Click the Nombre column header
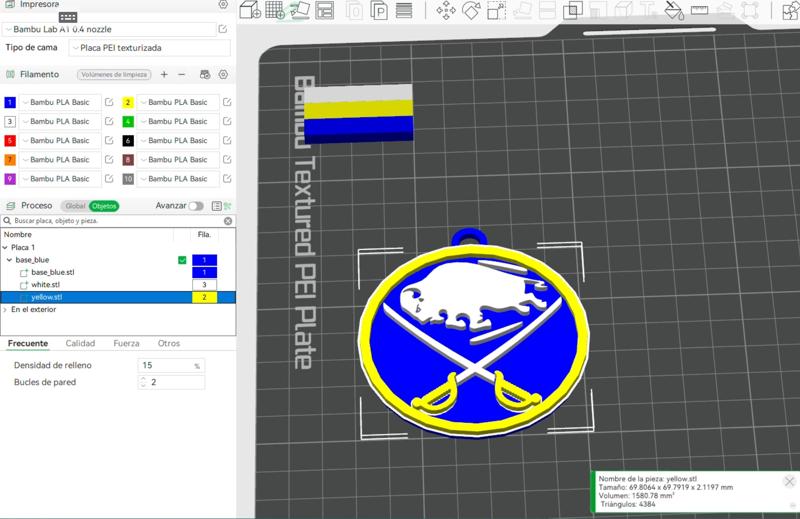The height and width of the screenshot is (519, 800). (18, 235)
